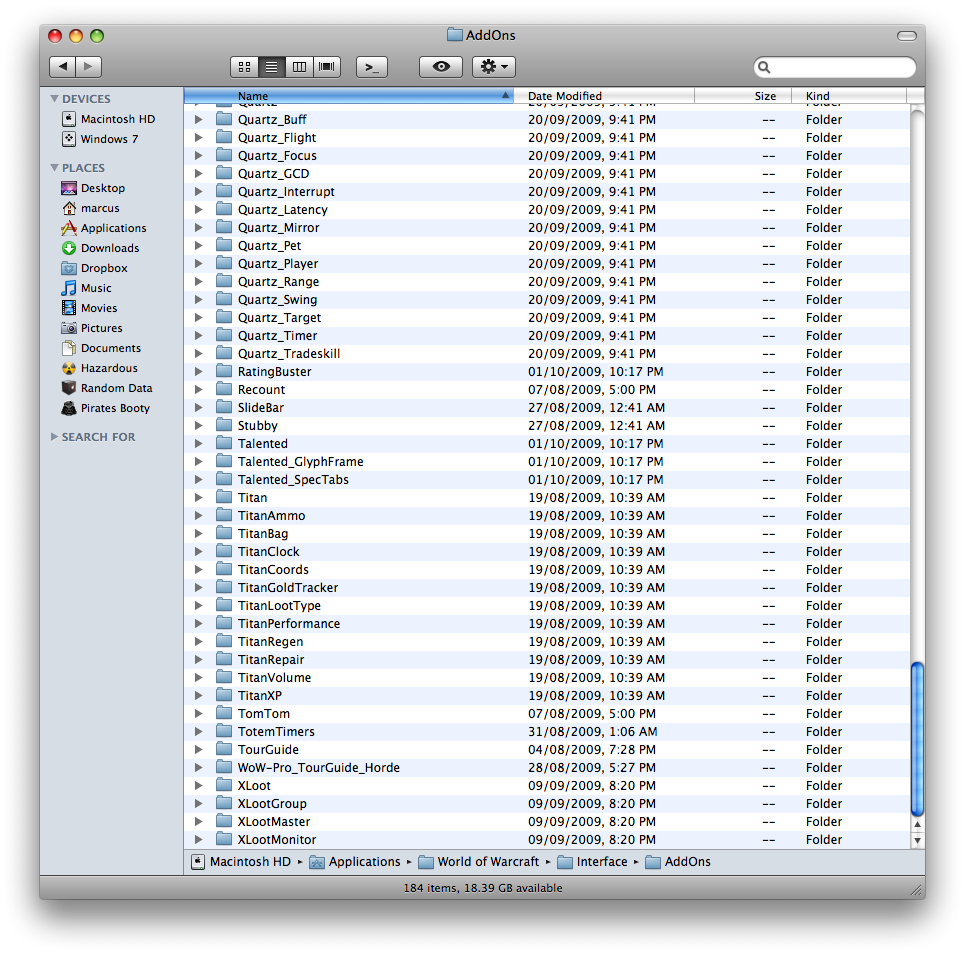Click the scroll down arrow

pos(917,840)
